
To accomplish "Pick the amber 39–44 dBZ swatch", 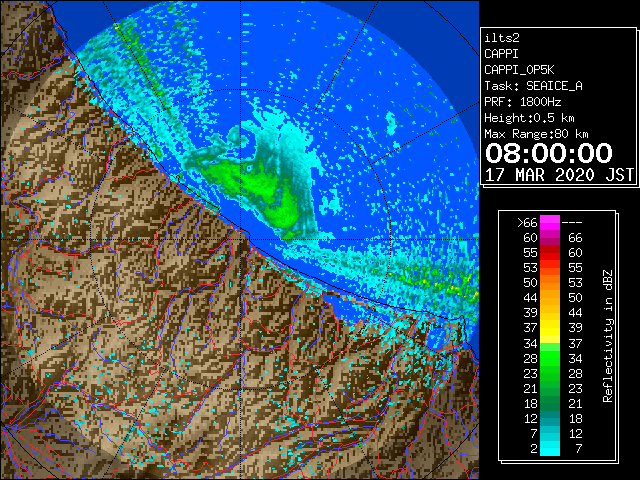I will coord(550,313).
